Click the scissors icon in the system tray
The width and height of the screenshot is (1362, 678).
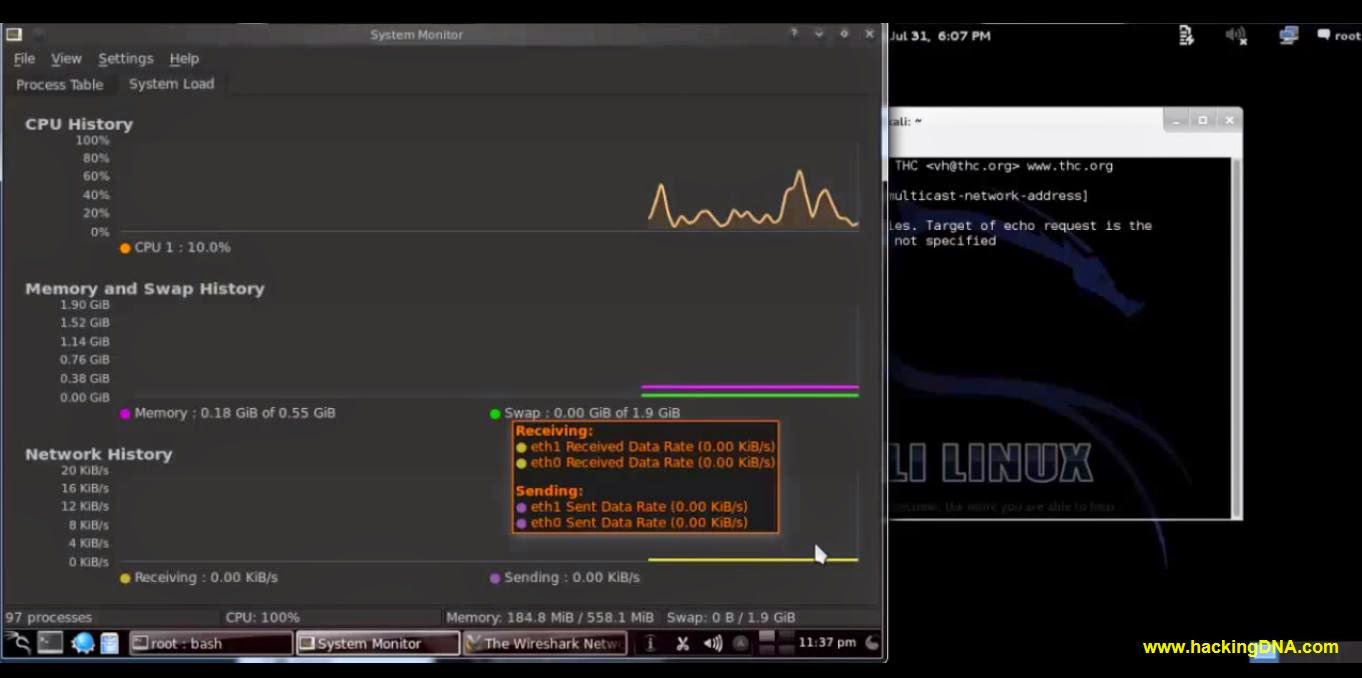683,643
